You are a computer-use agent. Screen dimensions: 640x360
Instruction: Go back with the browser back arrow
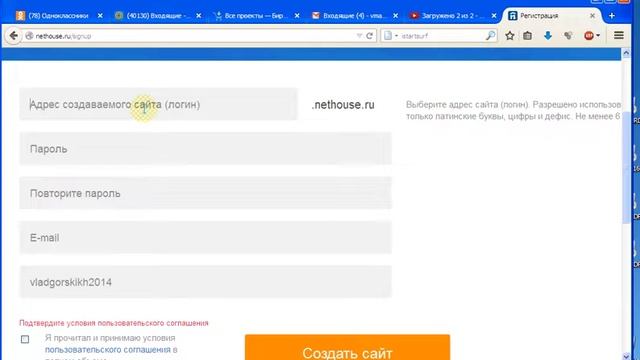(x=13, y=36)
